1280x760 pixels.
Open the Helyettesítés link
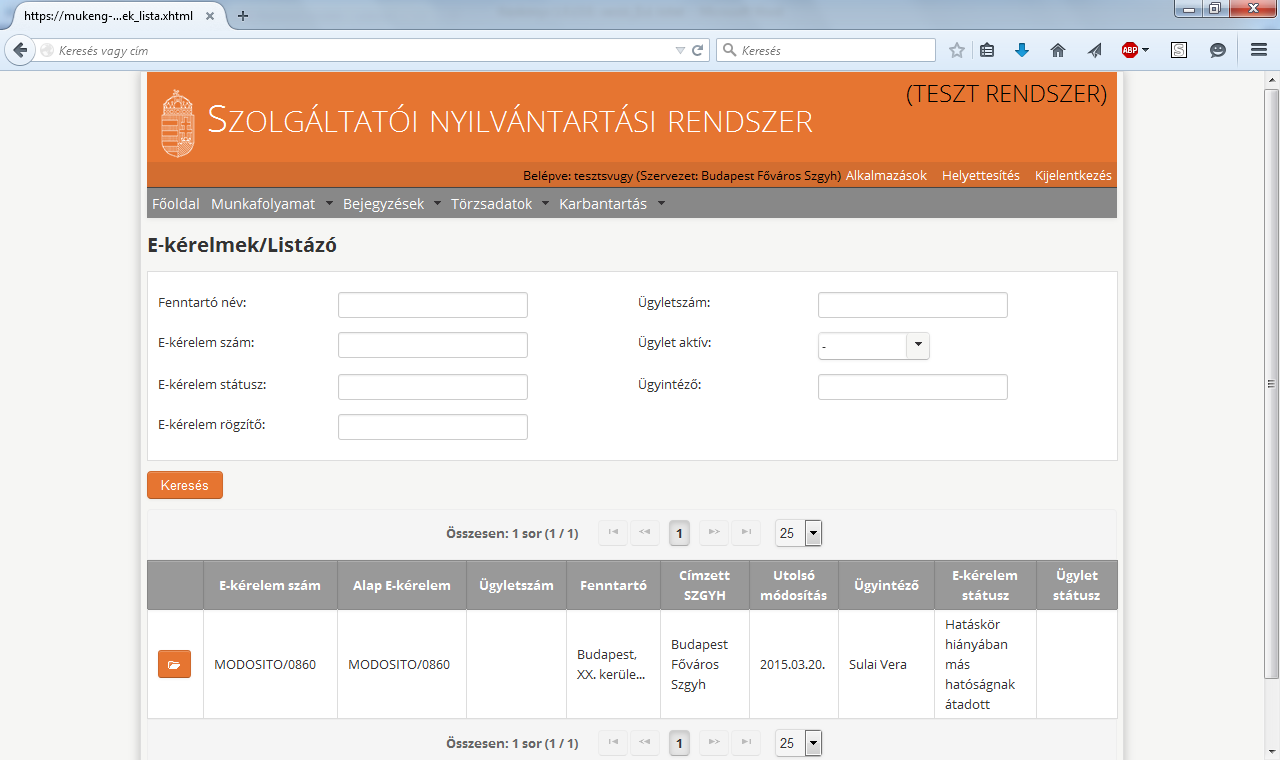[x=981, y=175]
